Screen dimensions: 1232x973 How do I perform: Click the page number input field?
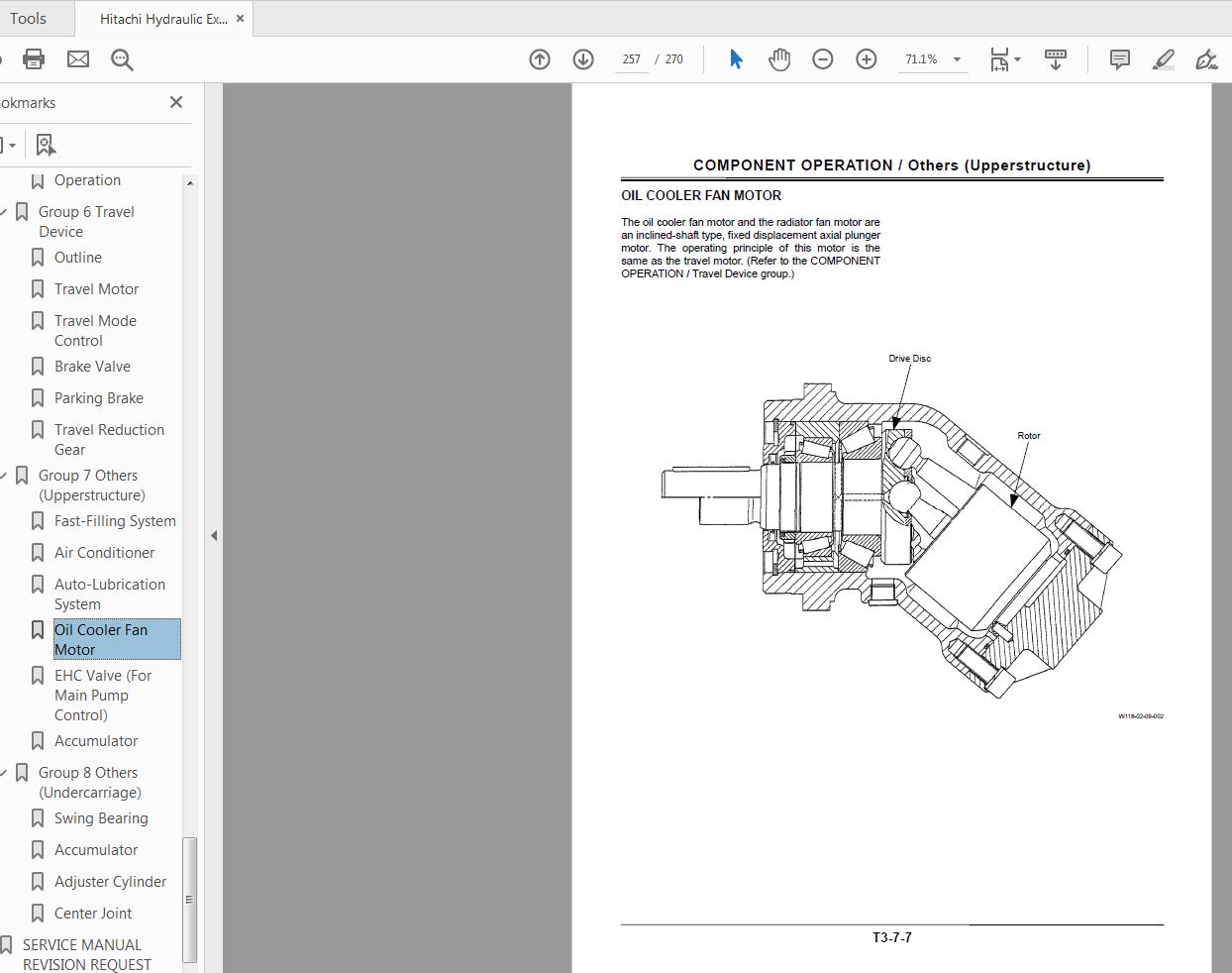point(631,59)
